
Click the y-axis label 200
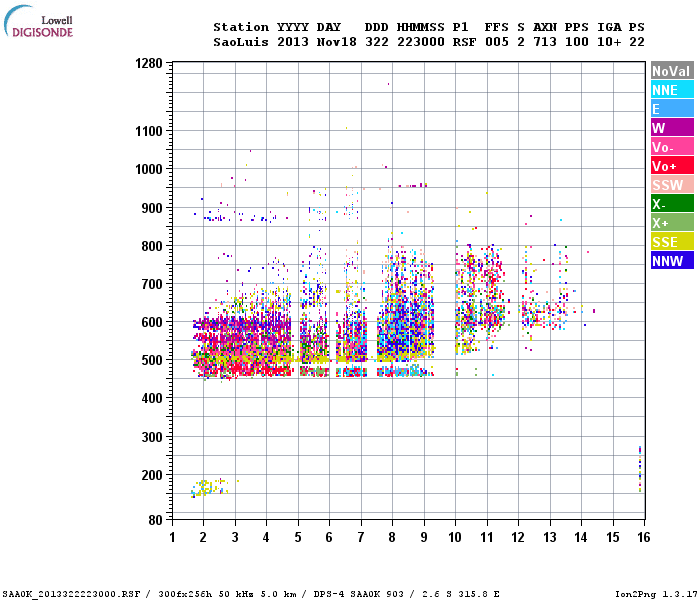152,475
